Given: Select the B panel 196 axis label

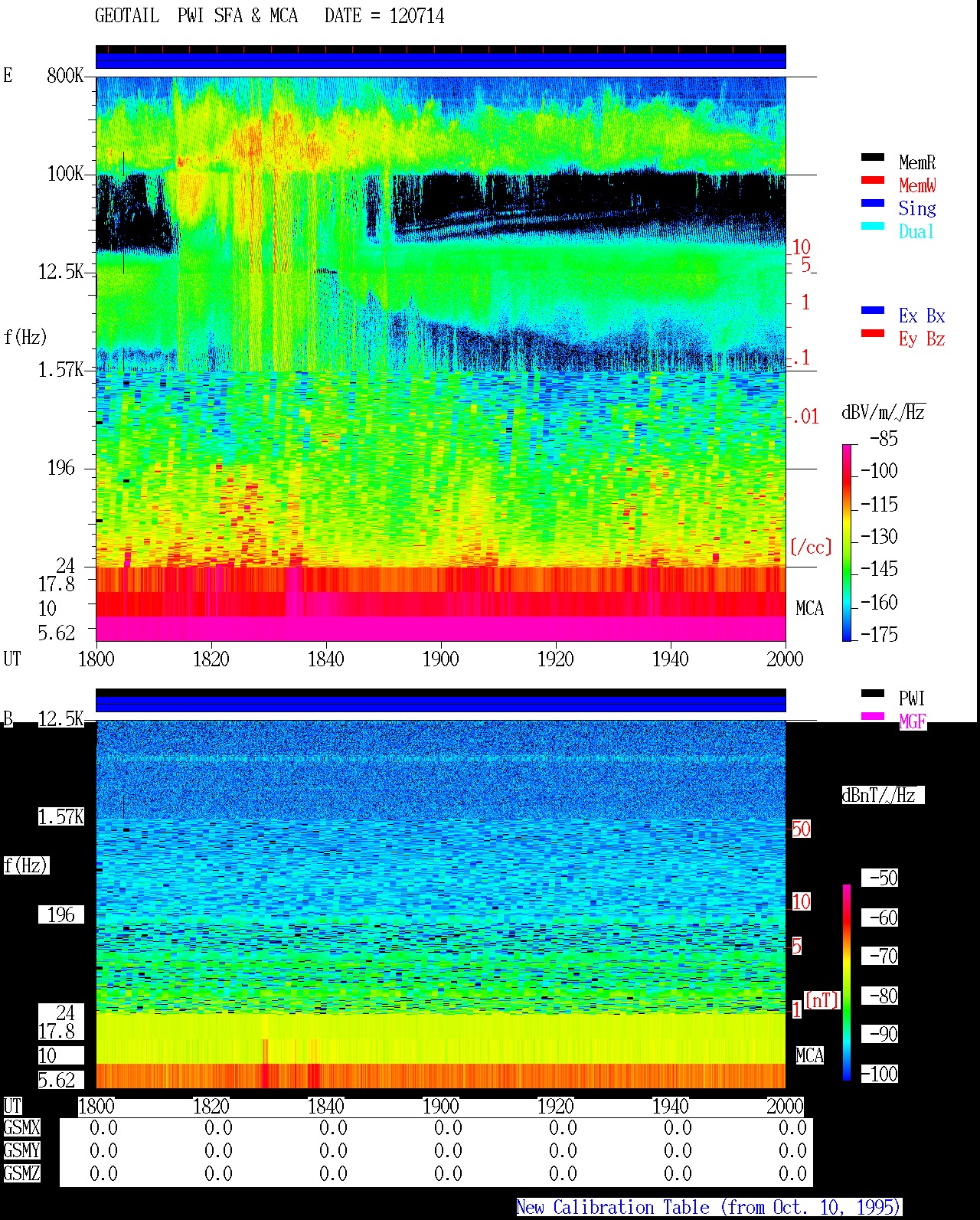Looking at the screenshot, I should 61,914.
